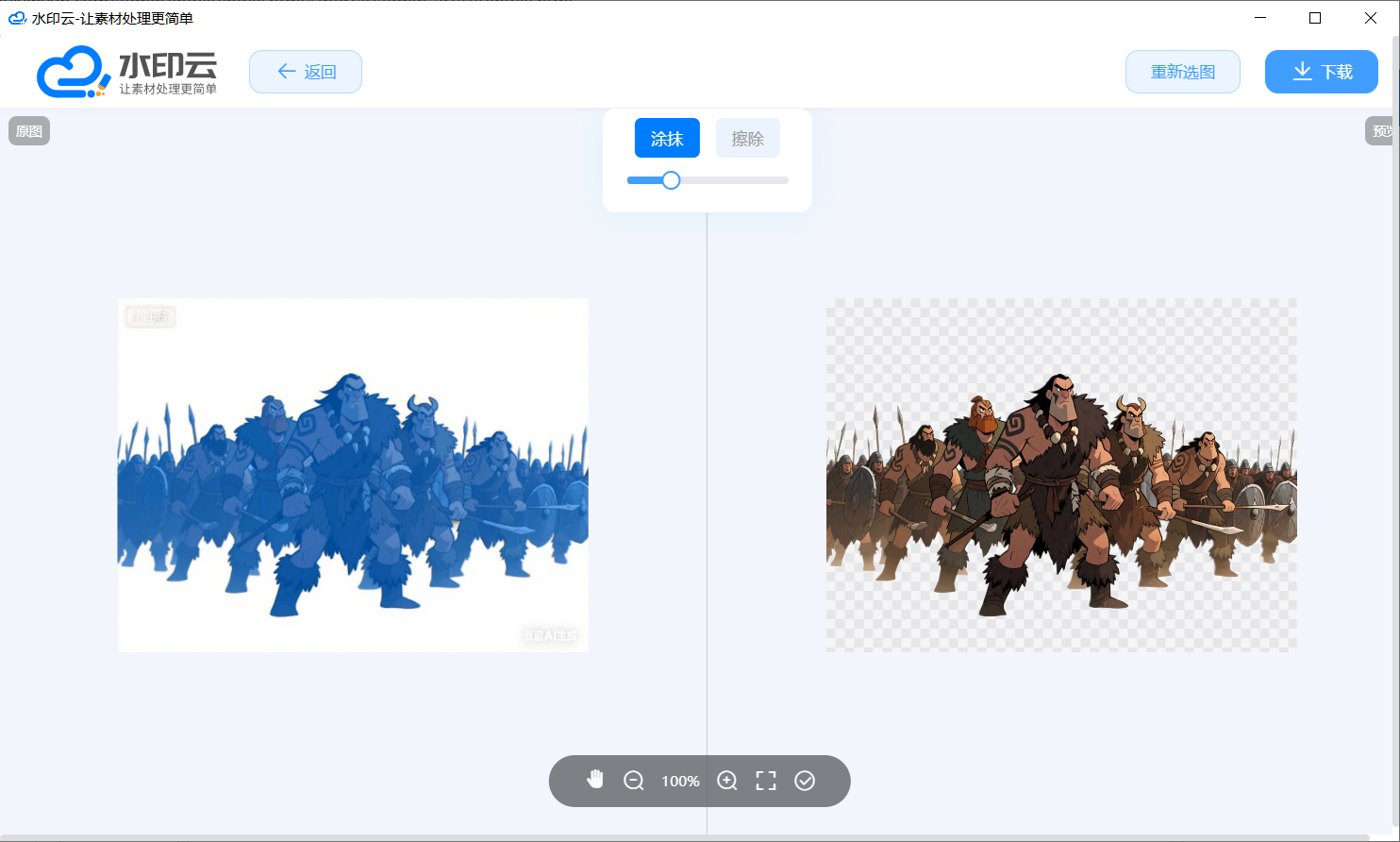Image resolution: width=1400 pixels, height=842 pixels.
Task: Click the transparent-background preview image
Action: 1061,475
